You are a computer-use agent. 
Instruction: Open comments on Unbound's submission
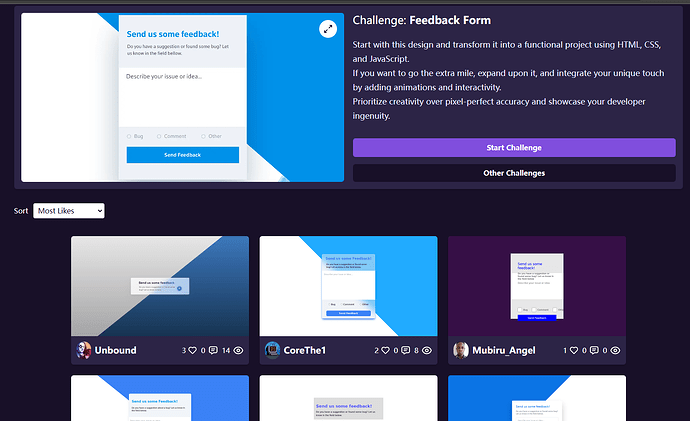(213, 351)
